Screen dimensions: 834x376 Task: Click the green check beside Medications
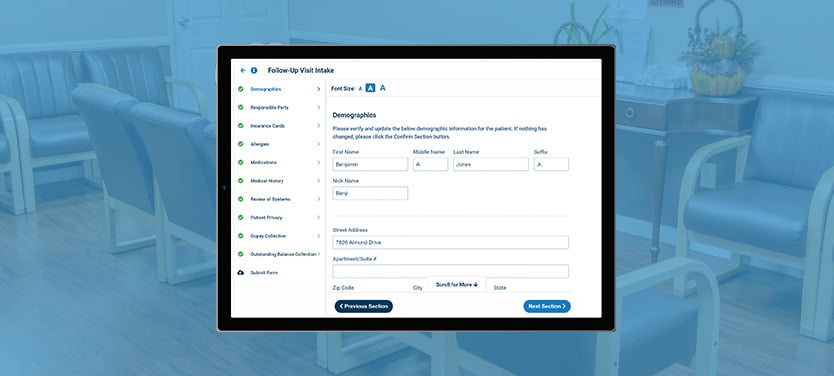[240, 162]
